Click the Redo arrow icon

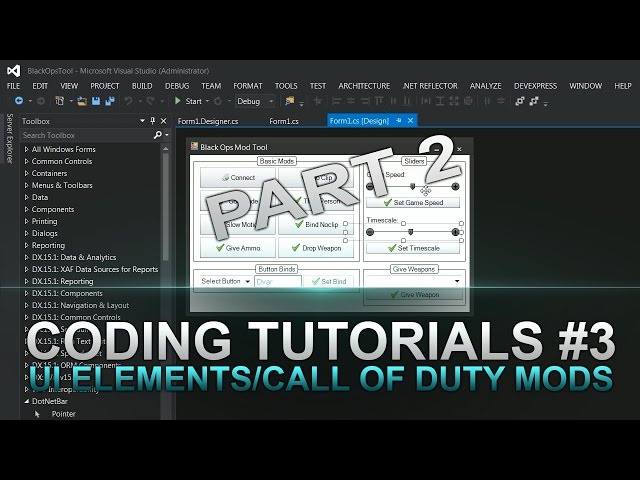(x=151, y=101)
